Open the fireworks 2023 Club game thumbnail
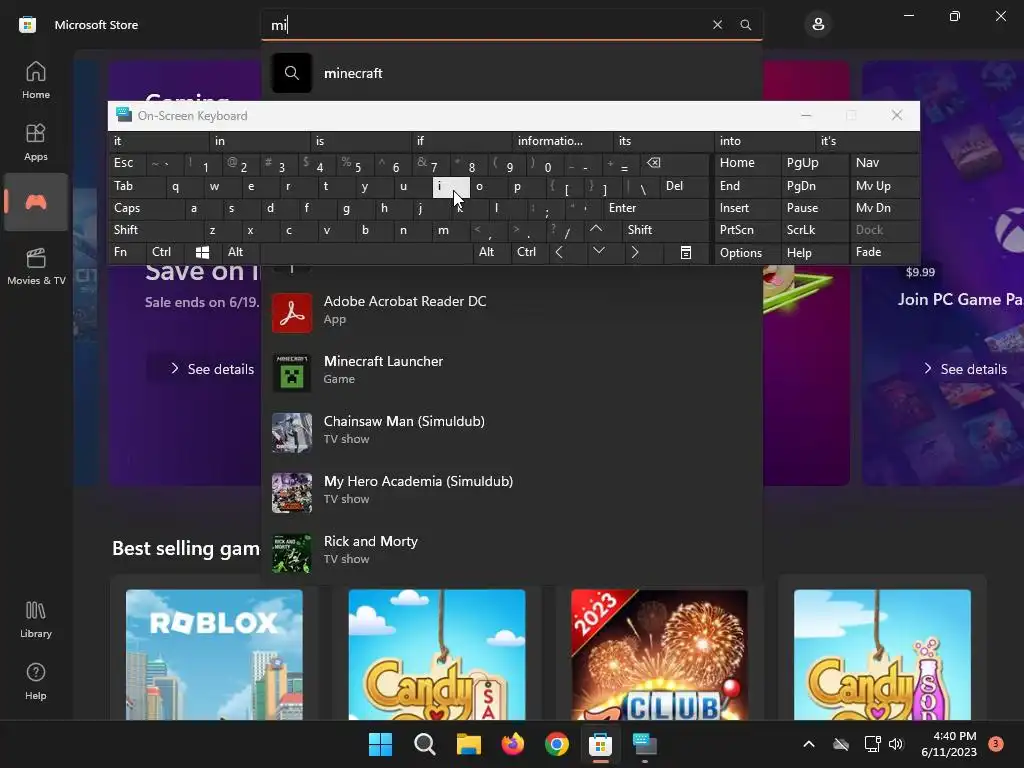 click(x=660, y=655)
